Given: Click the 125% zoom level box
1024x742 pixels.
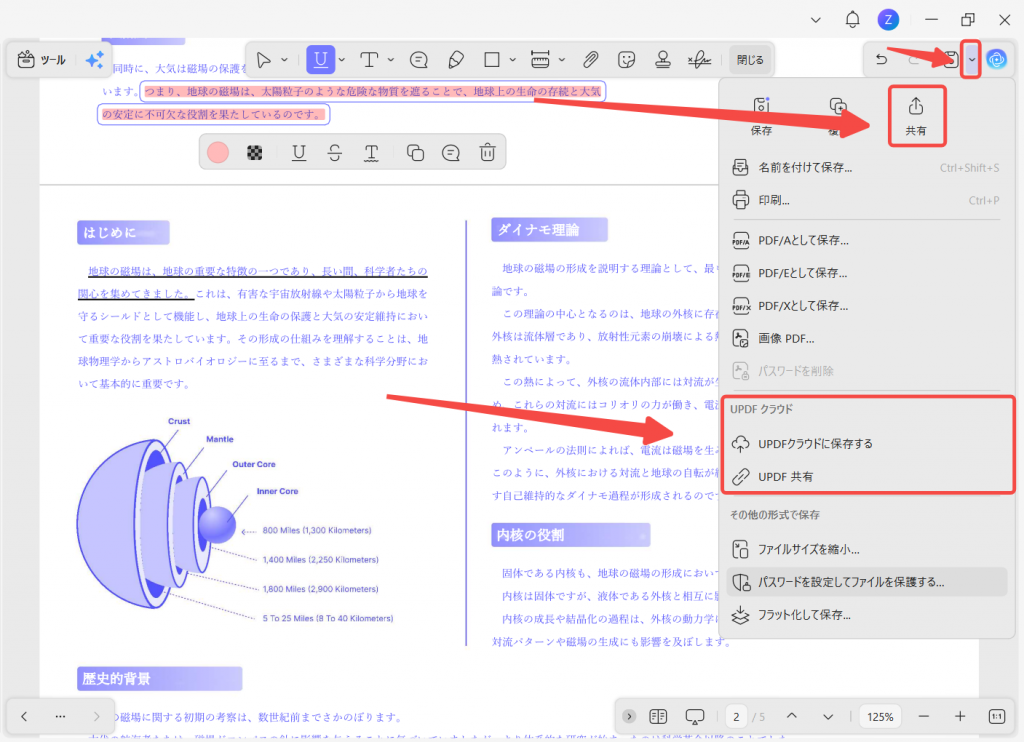Looking at the screenshot, I should pos(880,717).
